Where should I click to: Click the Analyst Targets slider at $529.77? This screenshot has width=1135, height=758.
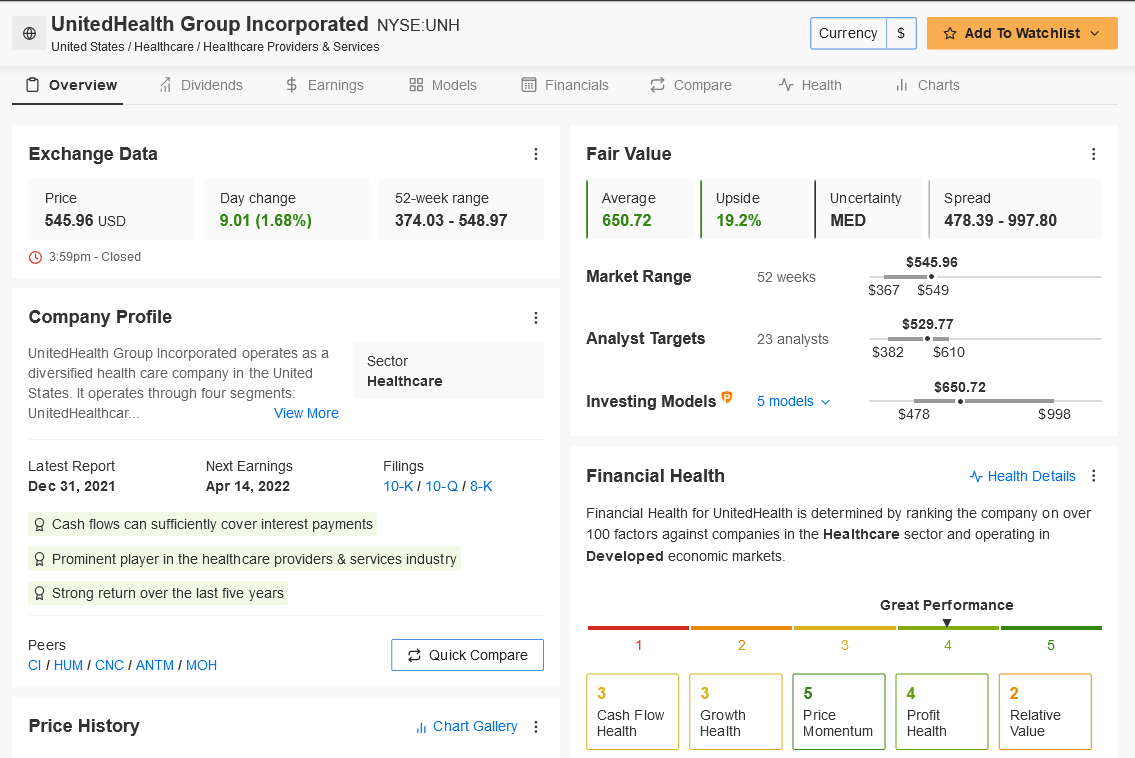pyautogui.click(x=927, y=339)
